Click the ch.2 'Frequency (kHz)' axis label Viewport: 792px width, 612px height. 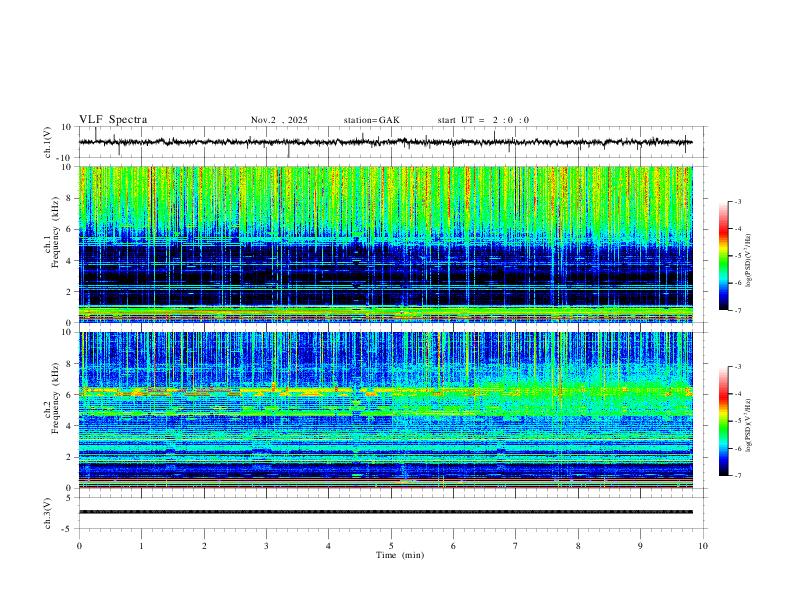pos(55,398)
